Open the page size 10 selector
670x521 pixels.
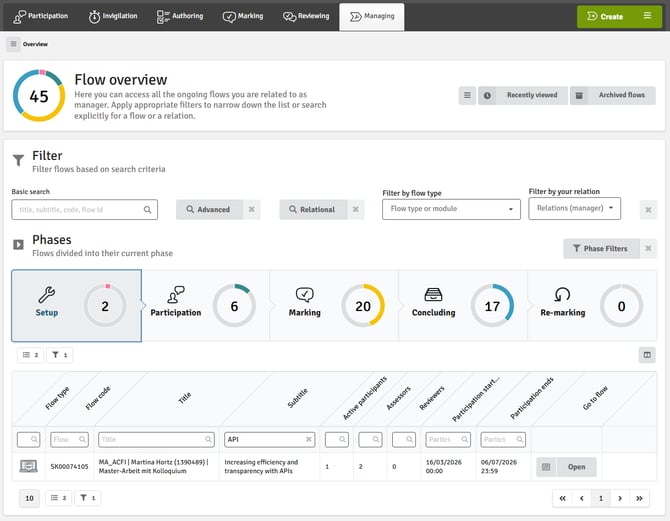click(x=29, y=498)
